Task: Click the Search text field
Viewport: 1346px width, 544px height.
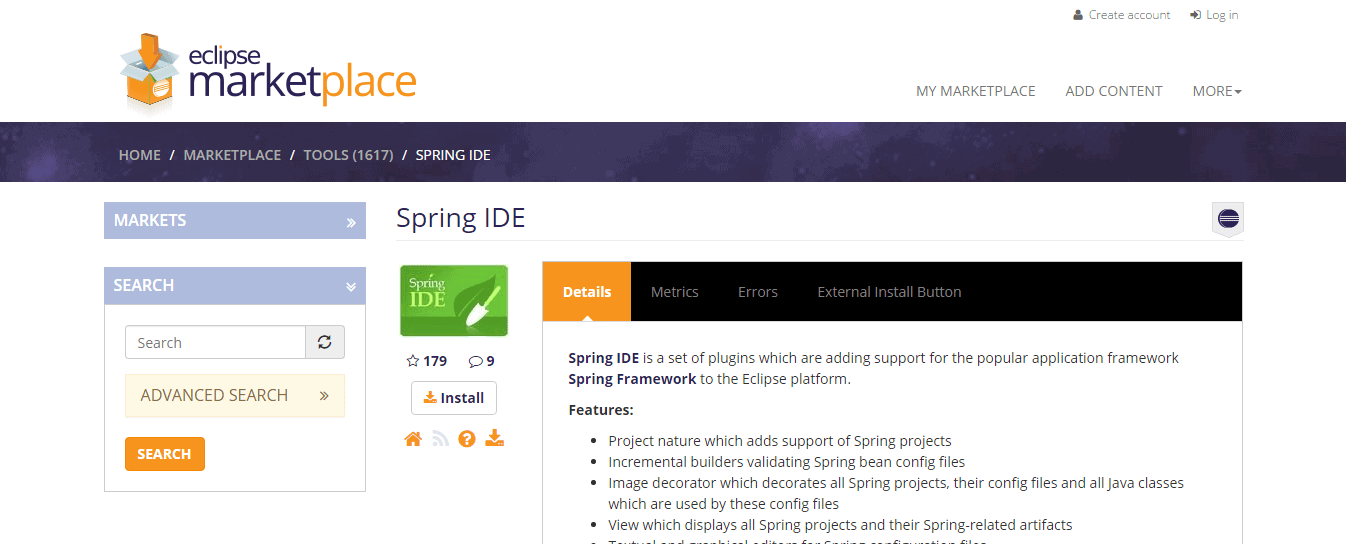Action: pyautogui.click(x=215, y=342)
